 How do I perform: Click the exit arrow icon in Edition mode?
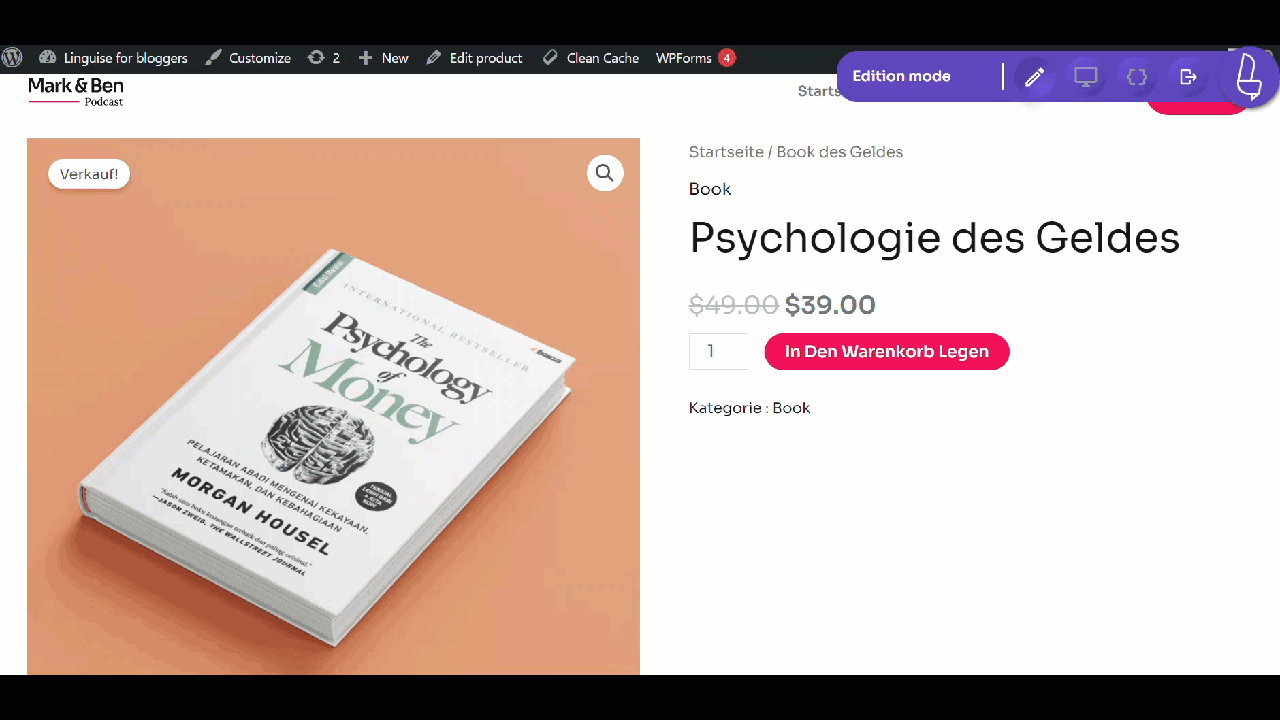coord(1188,77)
